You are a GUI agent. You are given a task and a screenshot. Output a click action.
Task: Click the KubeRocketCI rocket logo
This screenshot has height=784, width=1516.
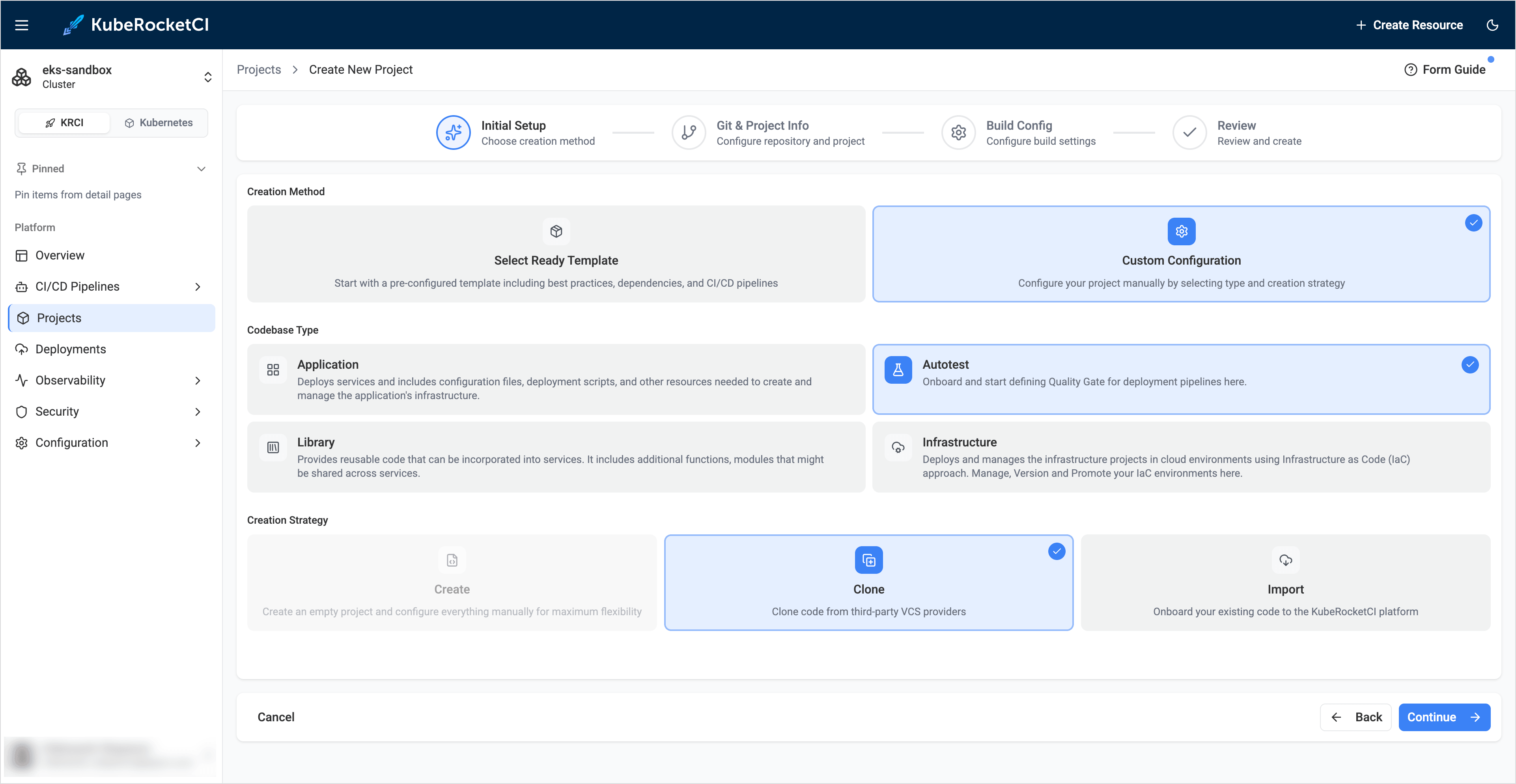point(73,25)
